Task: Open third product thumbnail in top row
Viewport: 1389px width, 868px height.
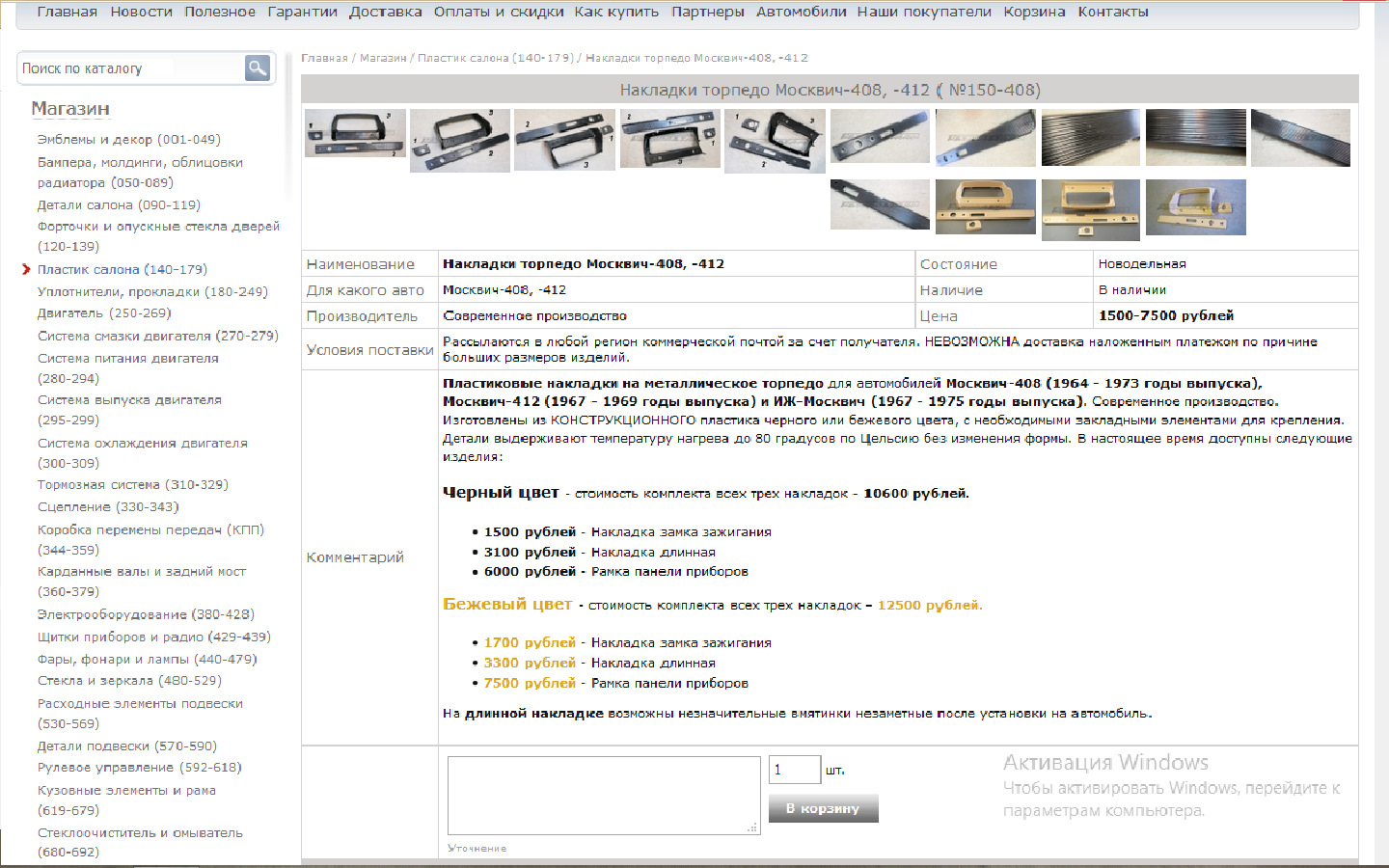Action: point(564,140)
